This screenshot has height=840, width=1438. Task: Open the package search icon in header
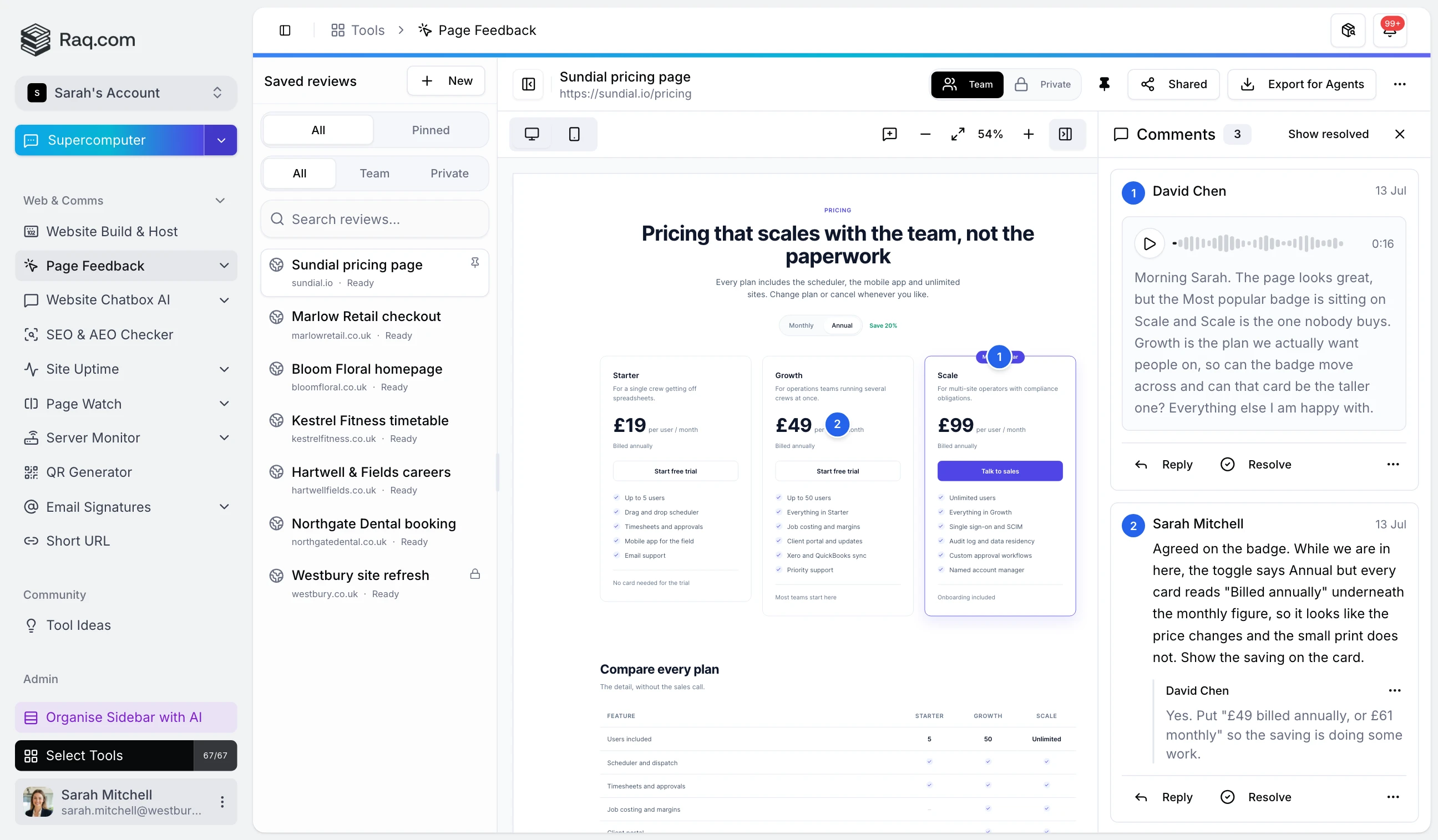1348,30
